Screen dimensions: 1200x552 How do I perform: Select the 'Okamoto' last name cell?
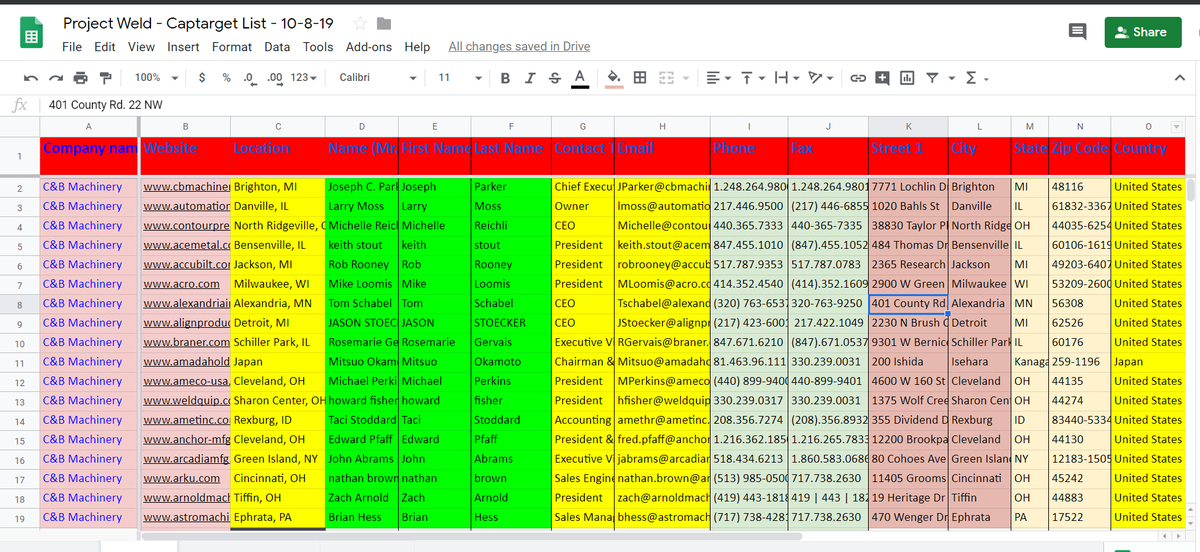pos(510,362)
